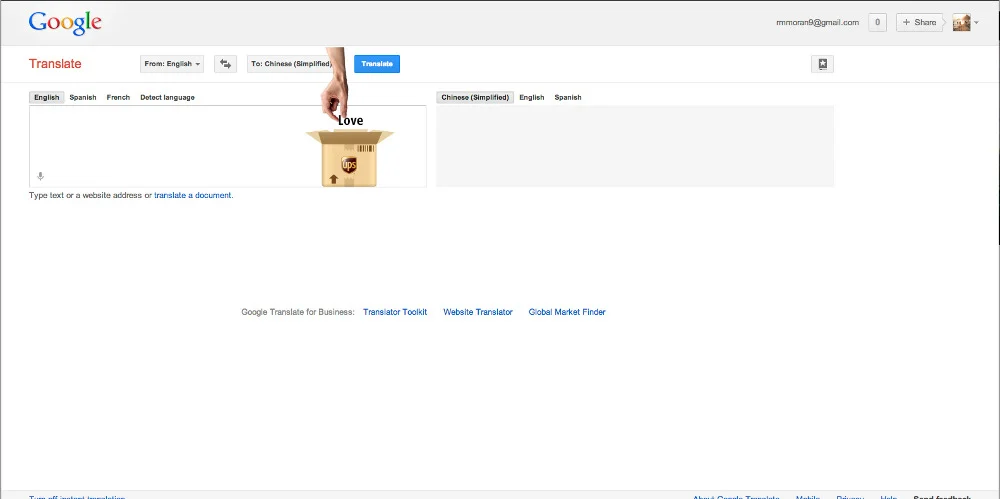The height and width of the screenshot is (499, 1000).
Task: Click the rmmoran9@gmail.com account text
Action: click(x=817, y=22)
